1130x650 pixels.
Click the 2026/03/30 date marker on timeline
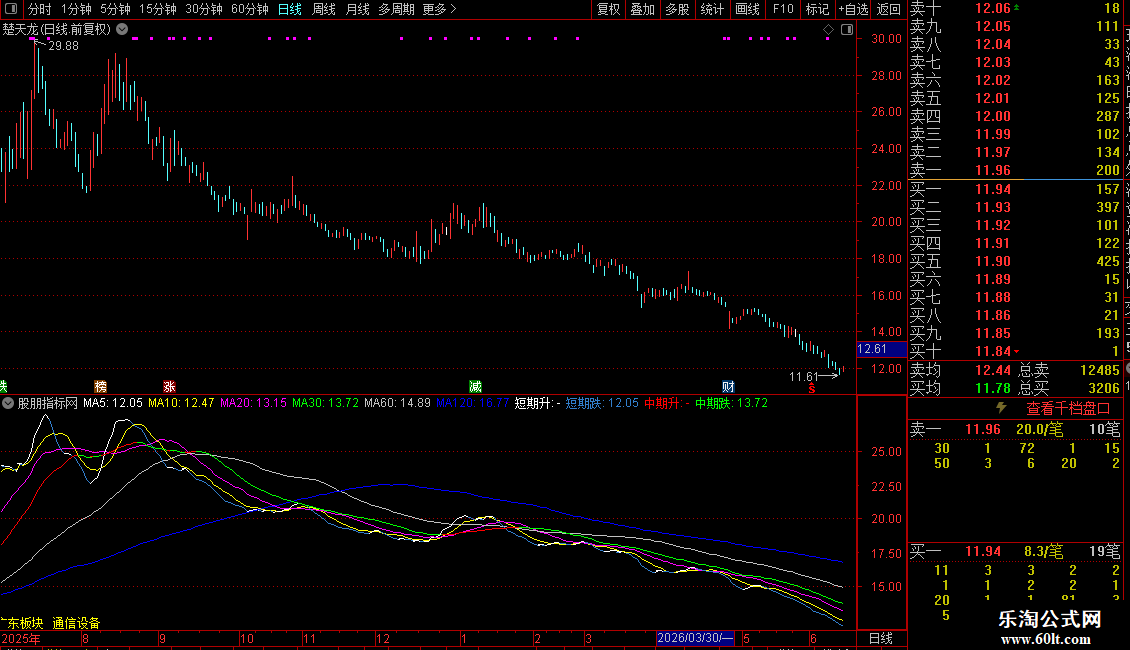point(695,638)
